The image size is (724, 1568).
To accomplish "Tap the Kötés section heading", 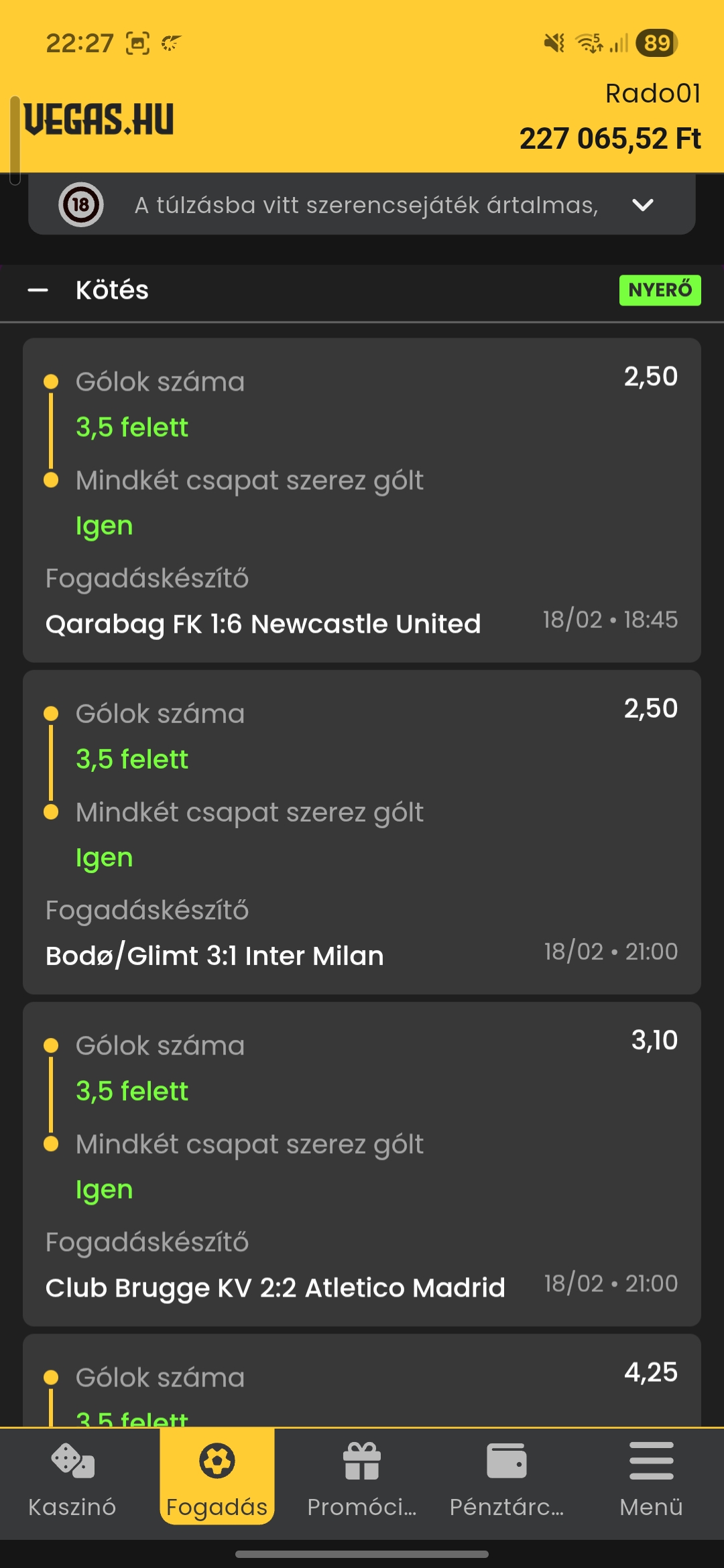I will click(112, 290).
